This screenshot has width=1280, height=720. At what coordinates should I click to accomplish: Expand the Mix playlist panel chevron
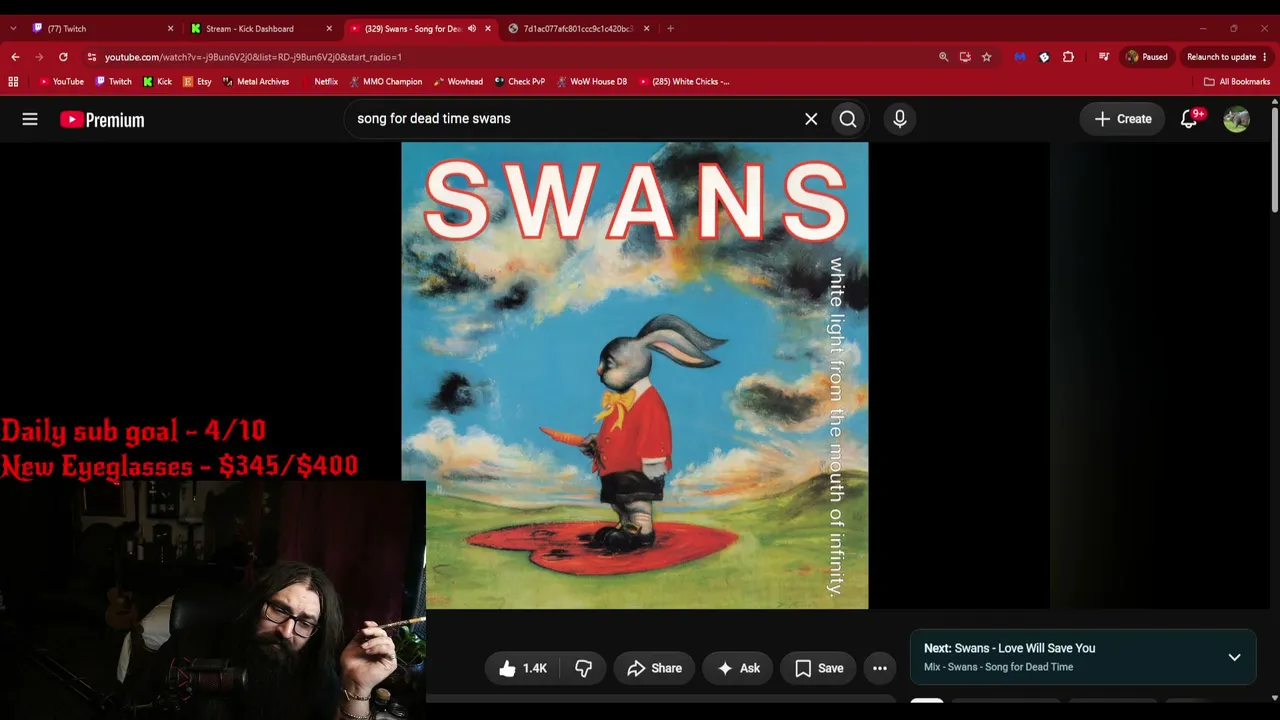coord(1234,657)
